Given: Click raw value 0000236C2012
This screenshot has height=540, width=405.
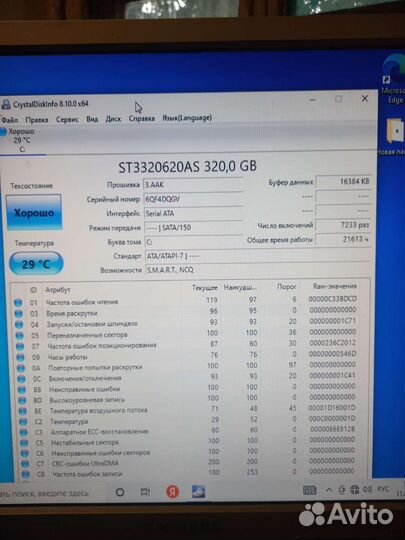Looking at the screenshot, I should [332, 343].
